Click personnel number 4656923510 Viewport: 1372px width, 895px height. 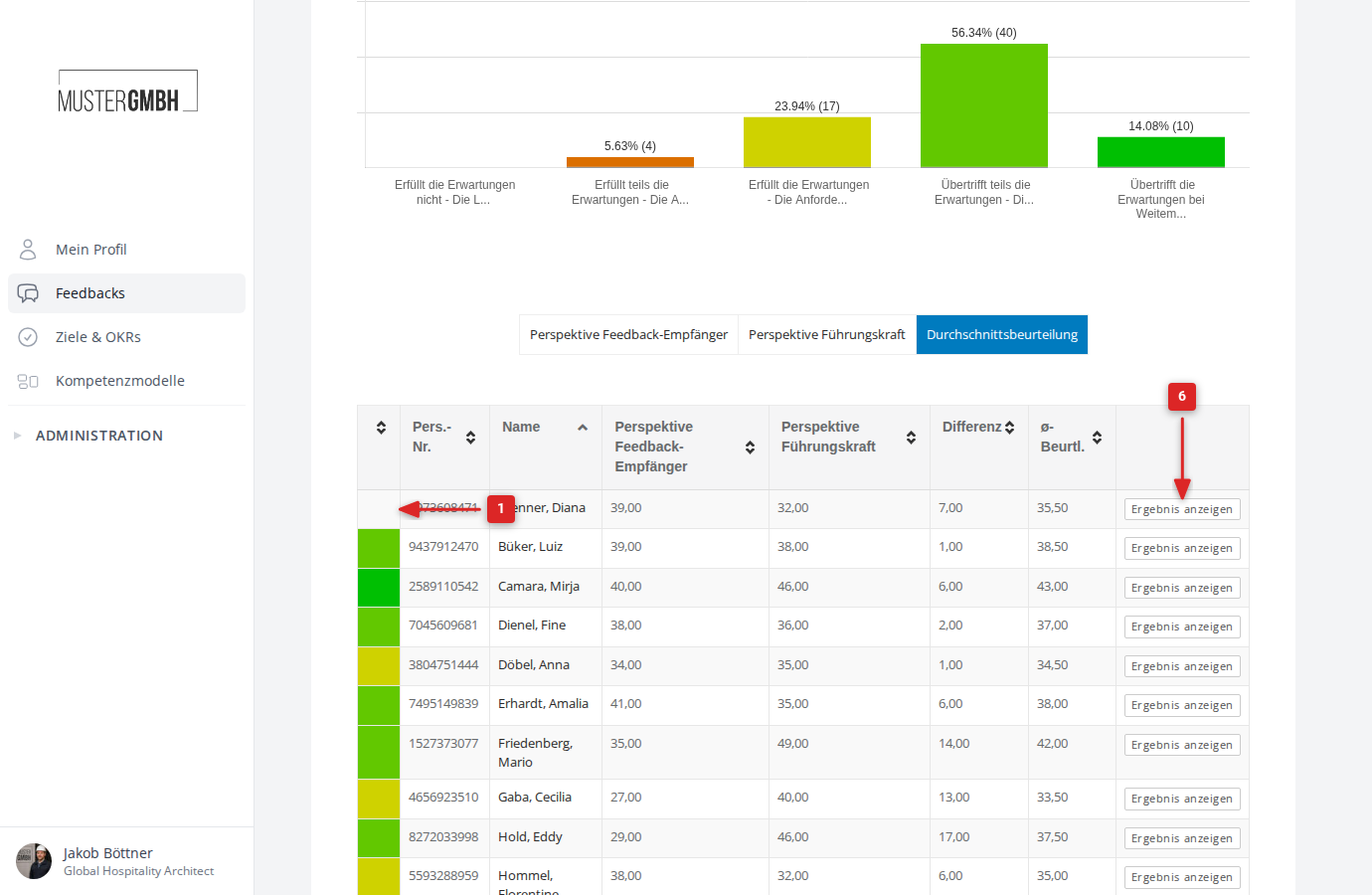coord(443,798)
